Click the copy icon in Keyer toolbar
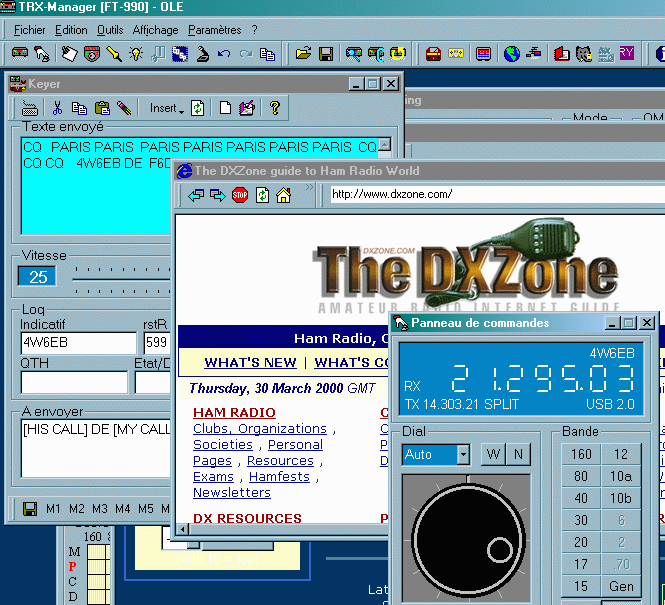This screenshot has height=605, width=665. point(79,108)
